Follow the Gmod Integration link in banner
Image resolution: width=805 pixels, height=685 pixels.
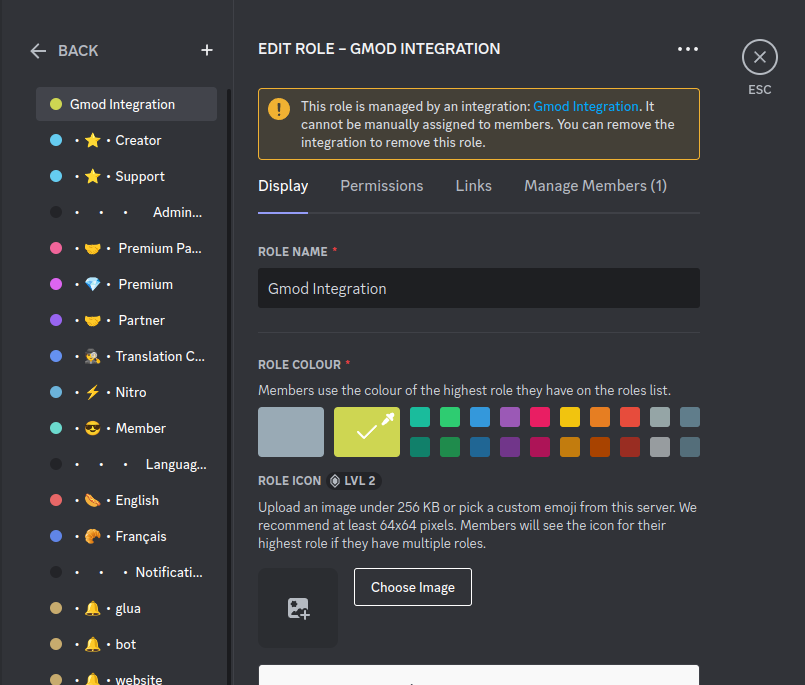click(x=585, y=106)
